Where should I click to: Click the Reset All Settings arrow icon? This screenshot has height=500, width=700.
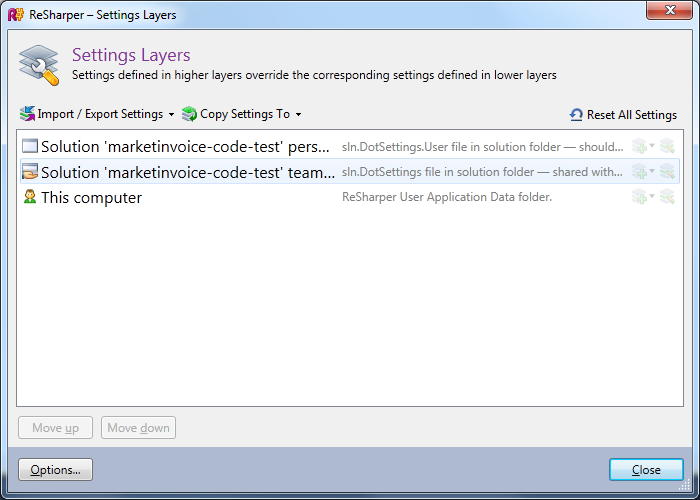coord(576,115)
